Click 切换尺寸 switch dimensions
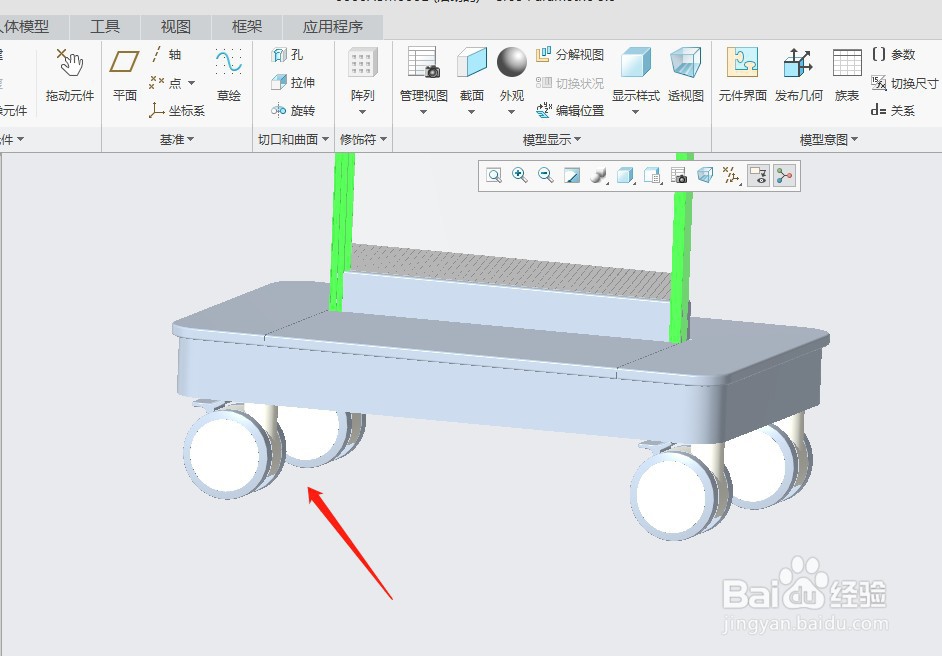Screen dimensions: 942x656 pyautogui.click(x=904, y=83)
